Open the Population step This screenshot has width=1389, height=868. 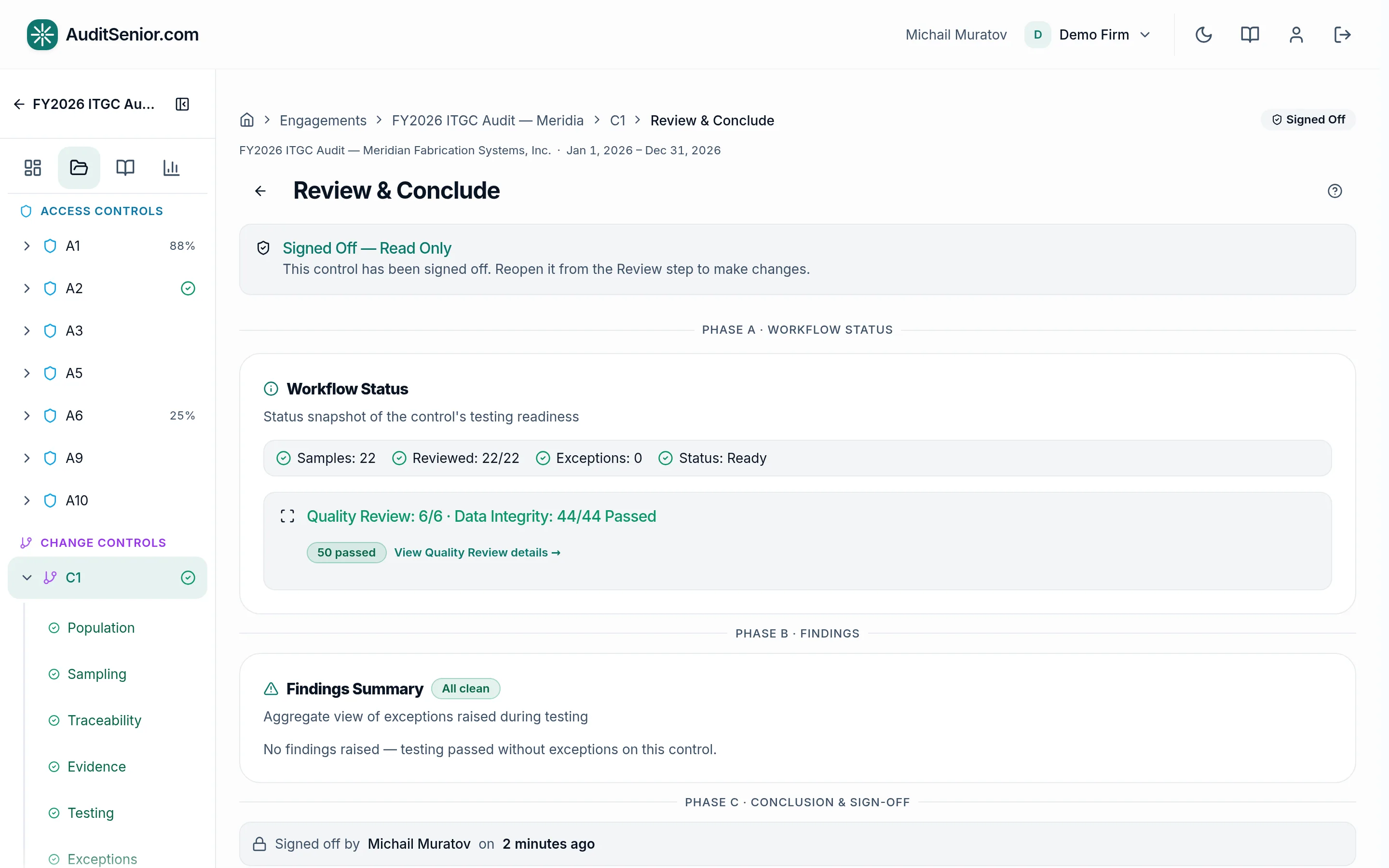coord(101,627)
